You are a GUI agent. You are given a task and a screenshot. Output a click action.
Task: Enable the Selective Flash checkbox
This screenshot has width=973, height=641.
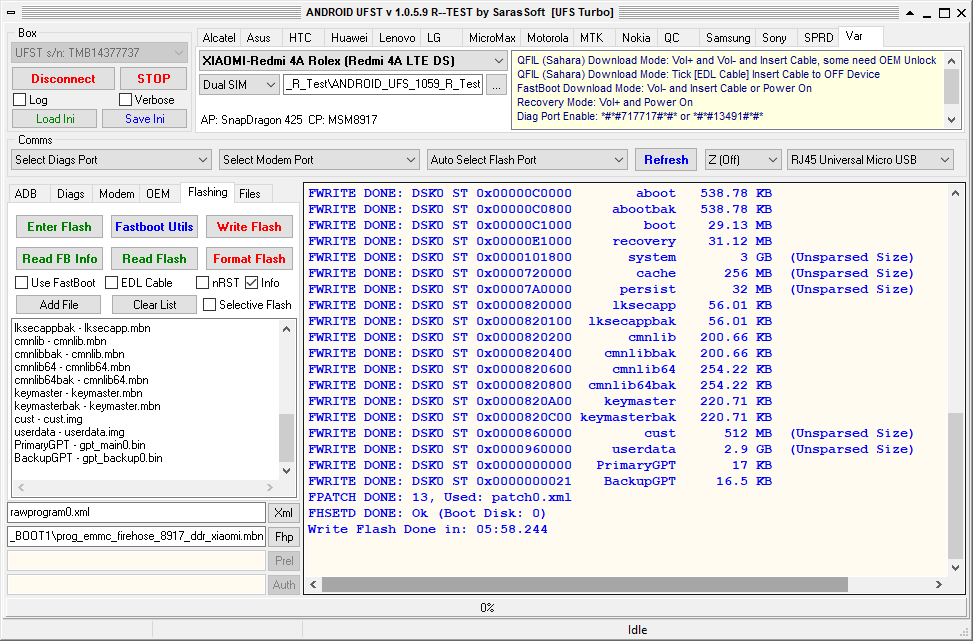tap(210, 305)
